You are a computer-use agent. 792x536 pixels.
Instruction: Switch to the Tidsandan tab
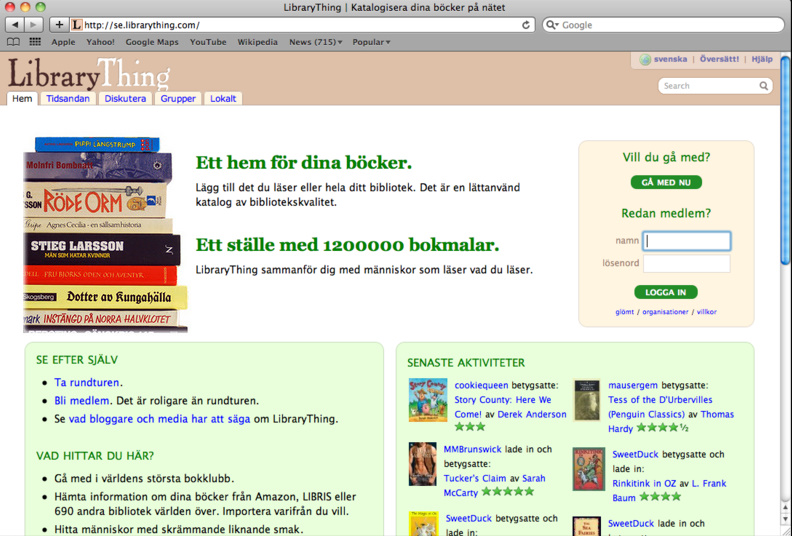[x=68, y=99]
